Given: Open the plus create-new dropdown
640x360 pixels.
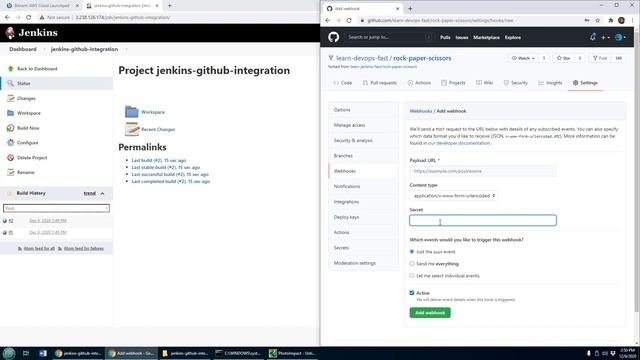Looking at the screenshot, I should click(x=605, y=37).
